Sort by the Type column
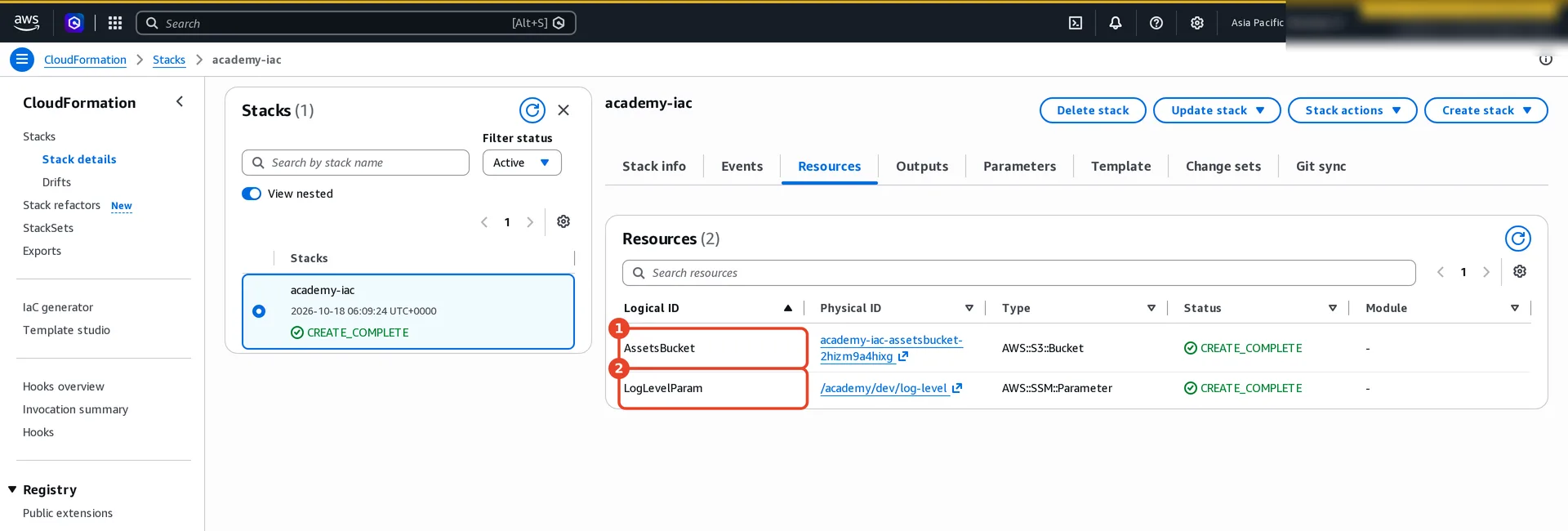 tap(1151, 308)
